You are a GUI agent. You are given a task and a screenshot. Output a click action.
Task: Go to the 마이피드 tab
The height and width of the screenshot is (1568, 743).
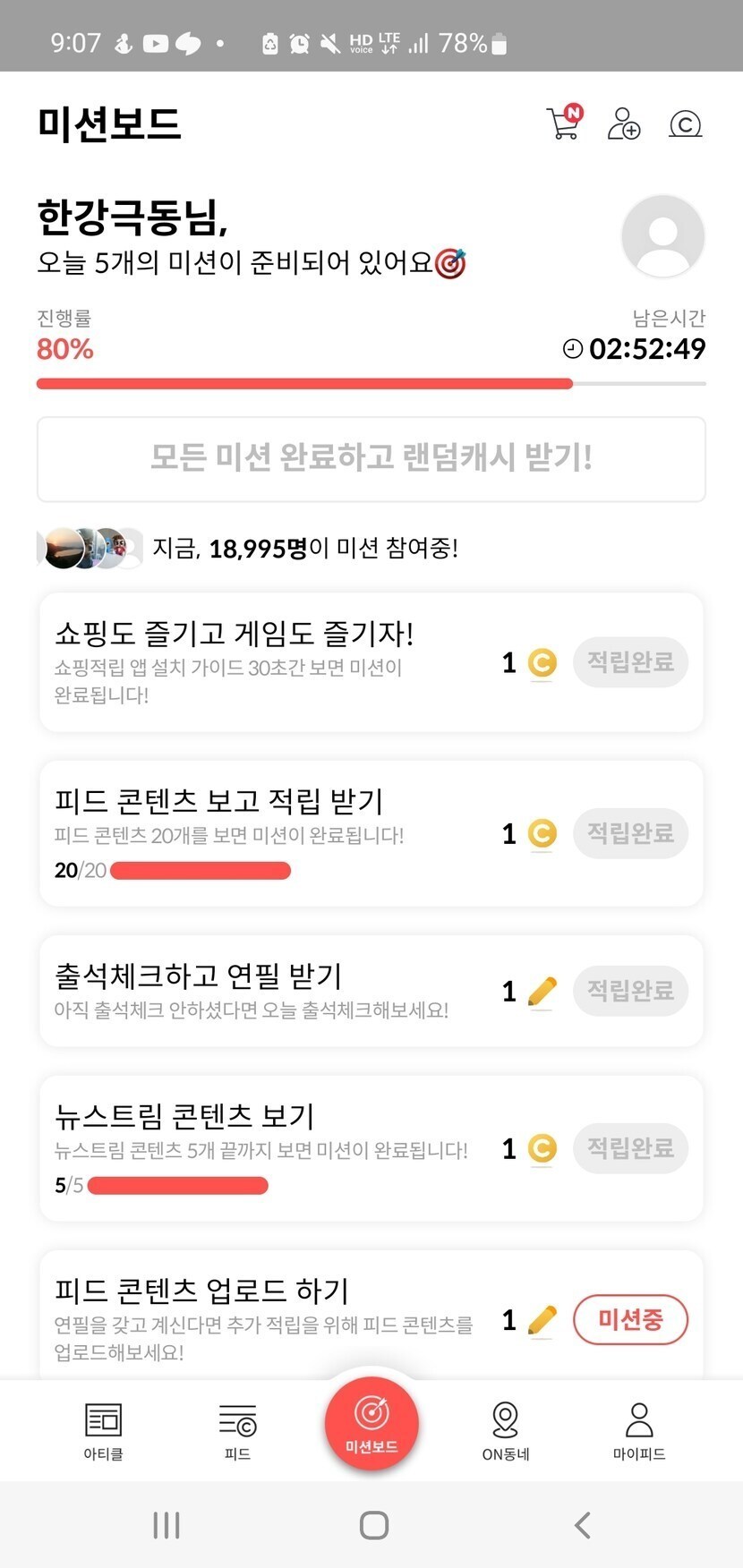pos(639,1430)
